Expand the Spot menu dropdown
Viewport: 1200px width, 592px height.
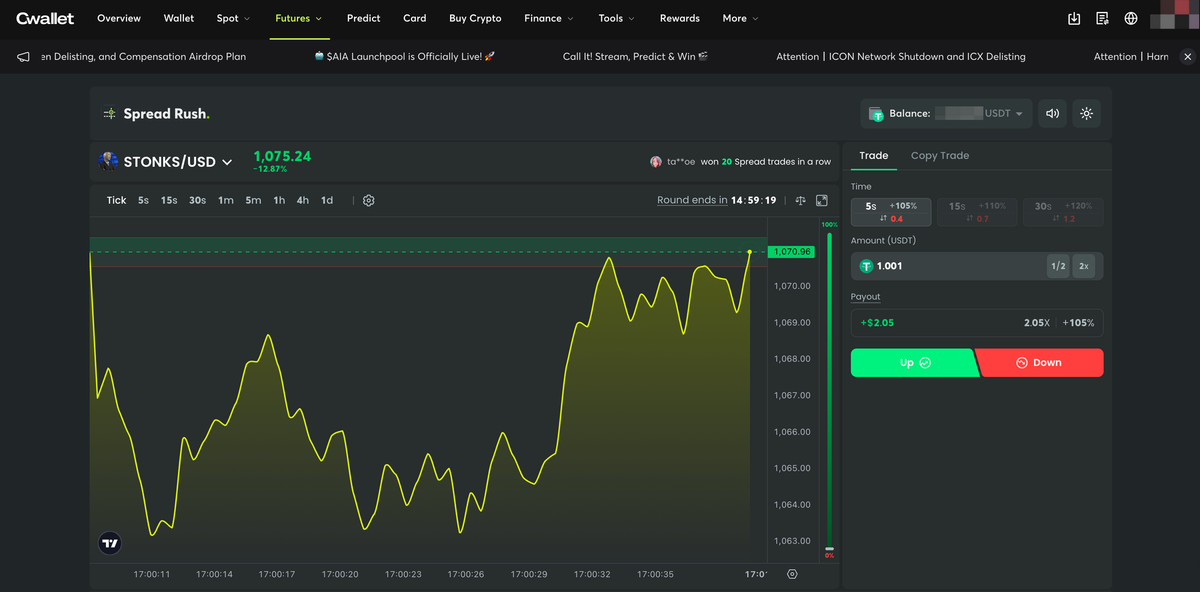coord(233,18)
